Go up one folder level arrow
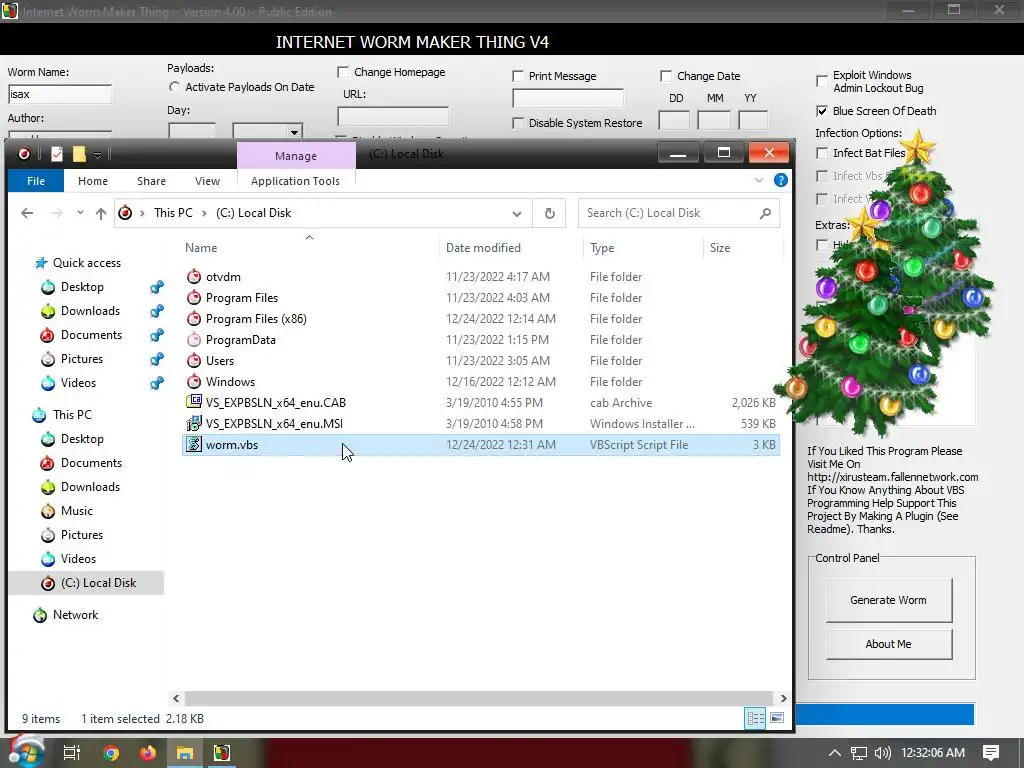The height and width of the screenshot is (768, 1024). [101, 213]
